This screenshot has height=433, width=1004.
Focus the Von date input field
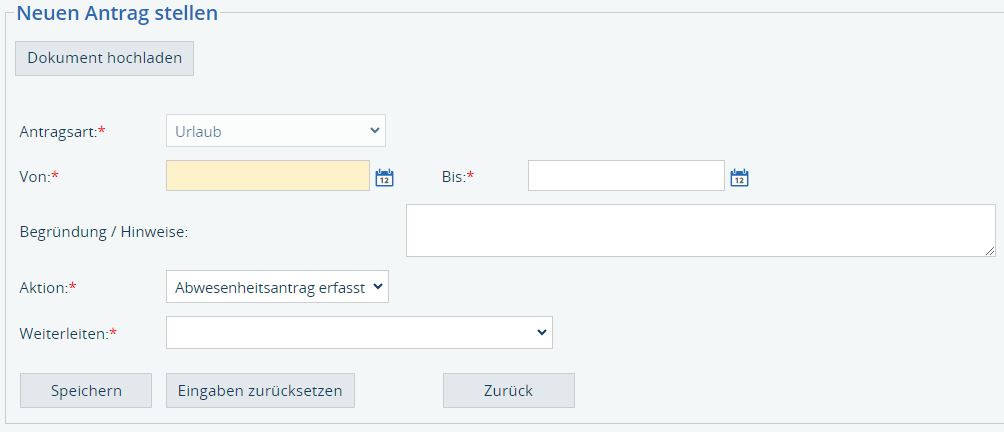coord(268,176)
